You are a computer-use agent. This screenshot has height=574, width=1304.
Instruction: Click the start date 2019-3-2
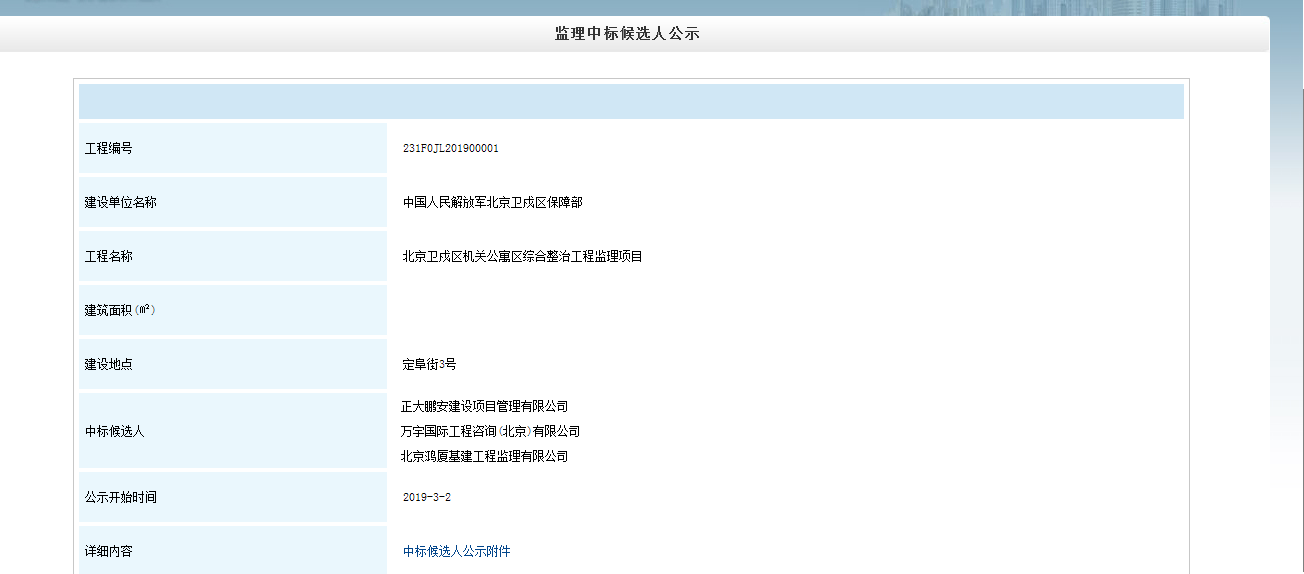tap(427, 497)
